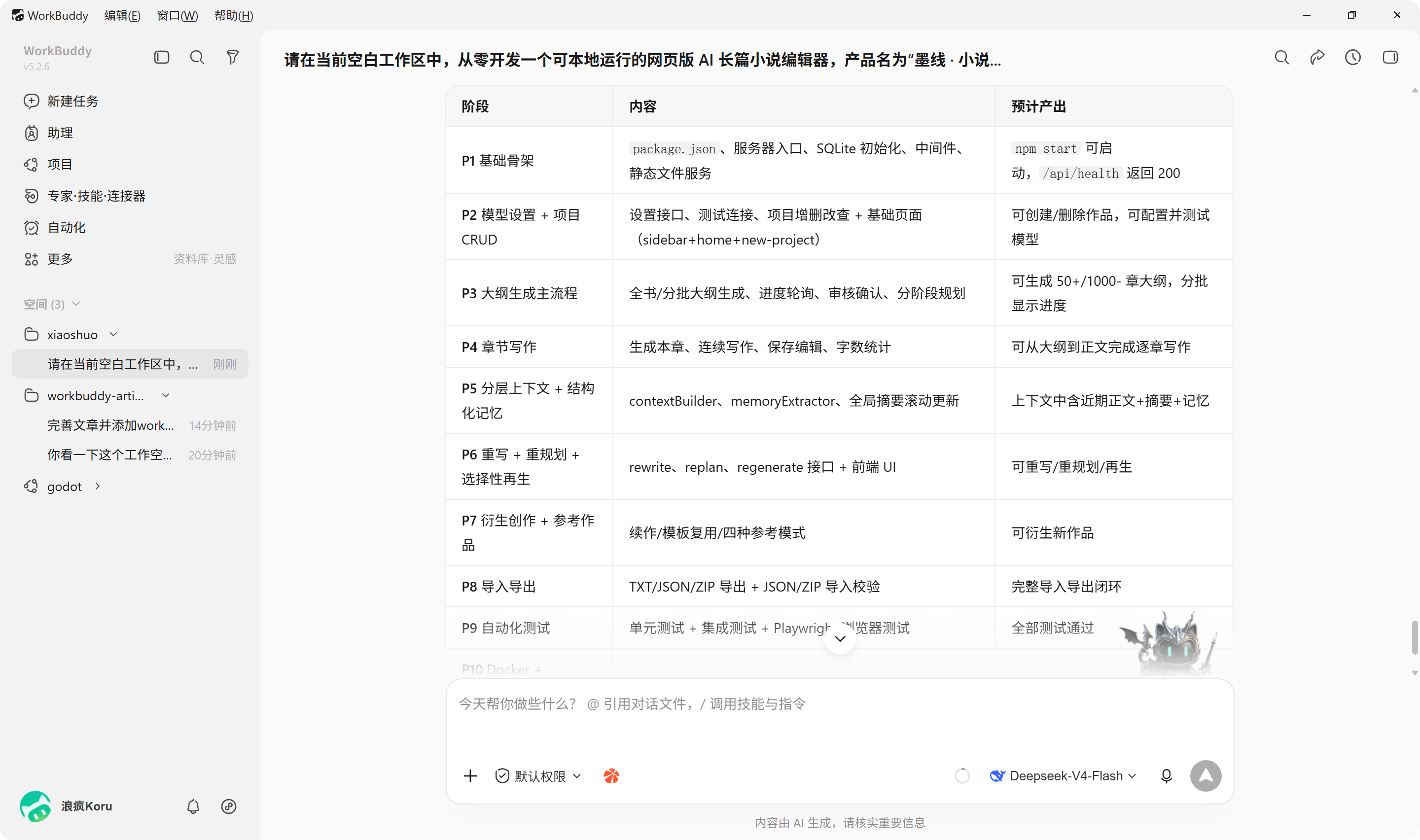Open the 助理 assistant icon
This screenshot has width=1420, height=840.
[31, 133]
